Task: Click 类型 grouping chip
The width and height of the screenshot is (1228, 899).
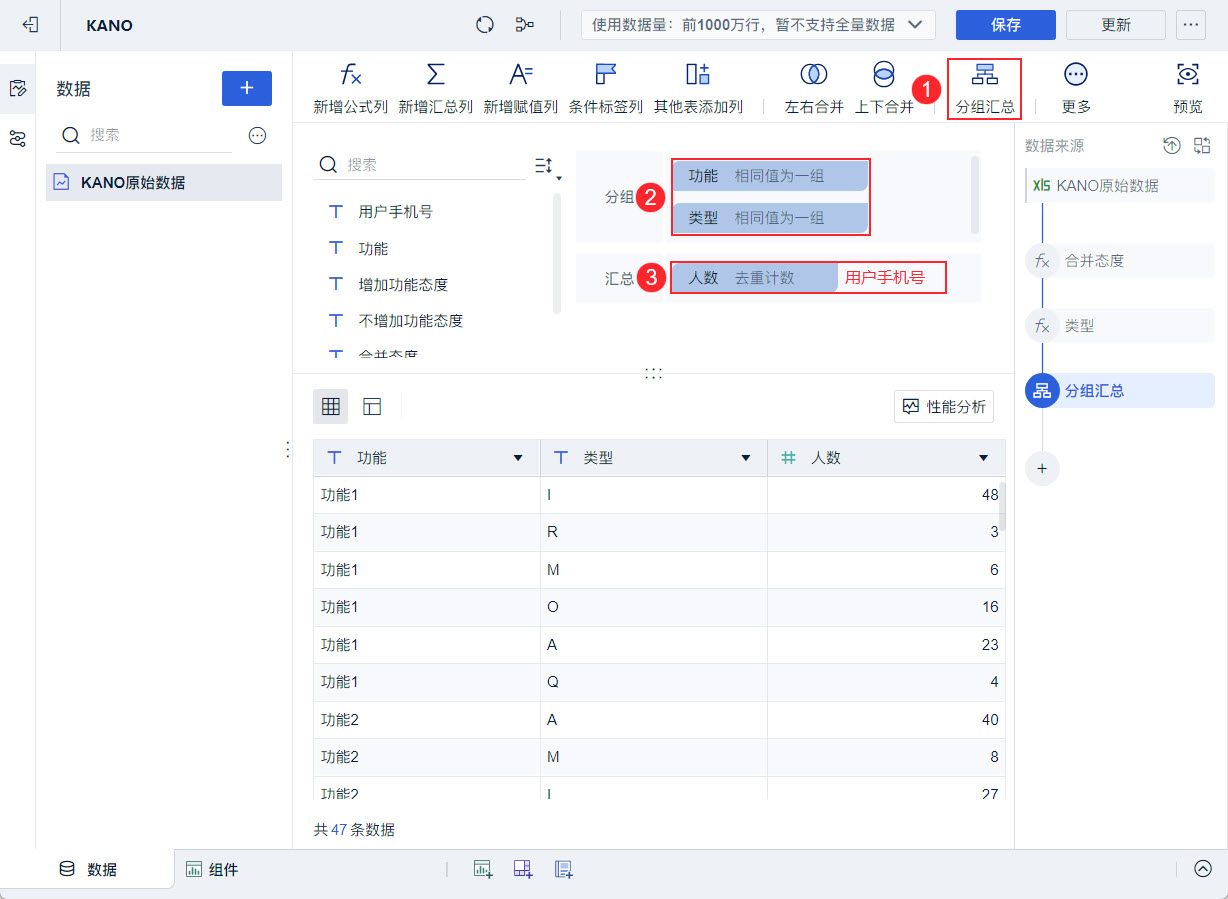Action: pyautogui.click(x=770, y=217)
